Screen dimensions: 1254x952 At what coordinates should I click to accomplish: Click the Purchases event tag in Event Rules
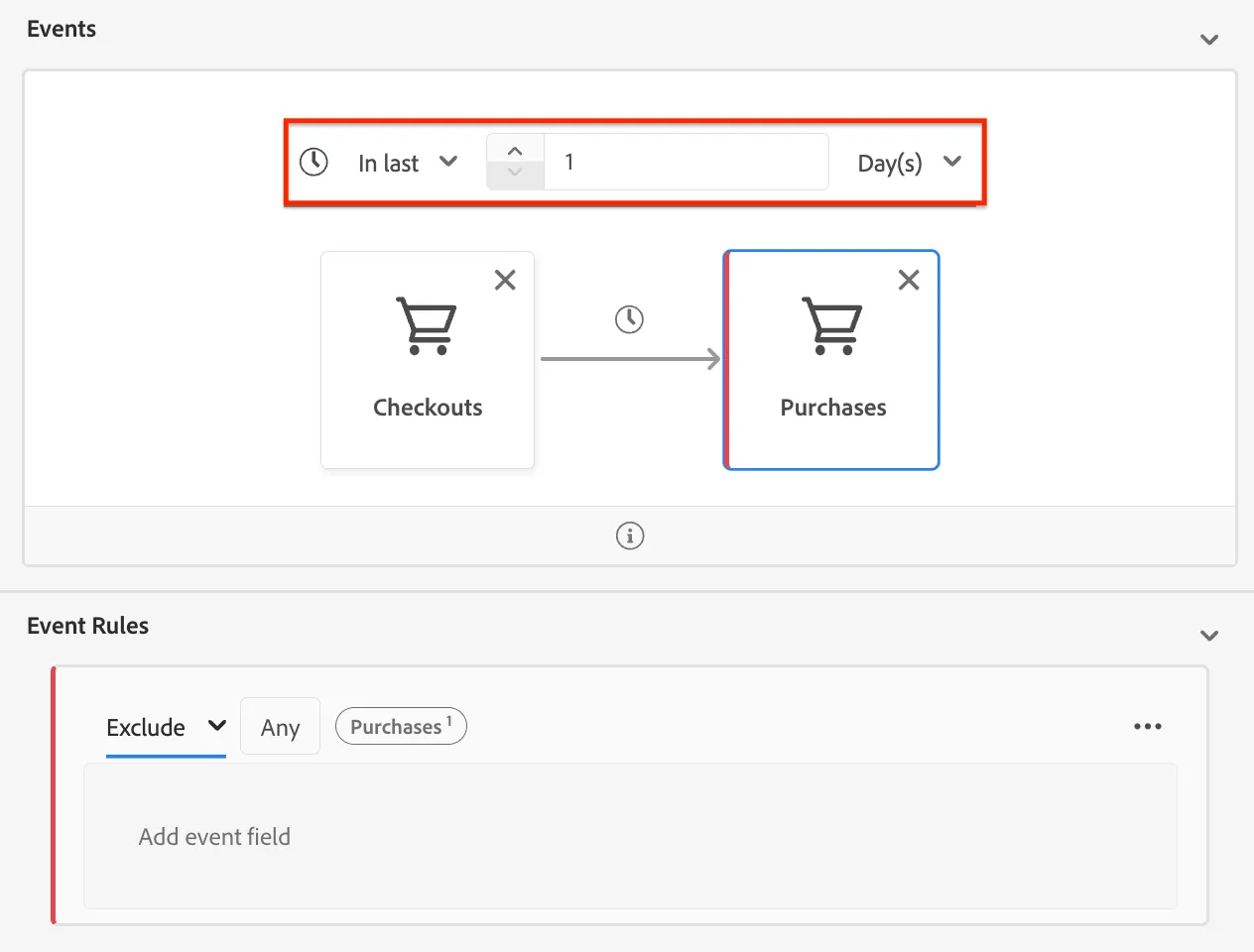pos(401,726)
